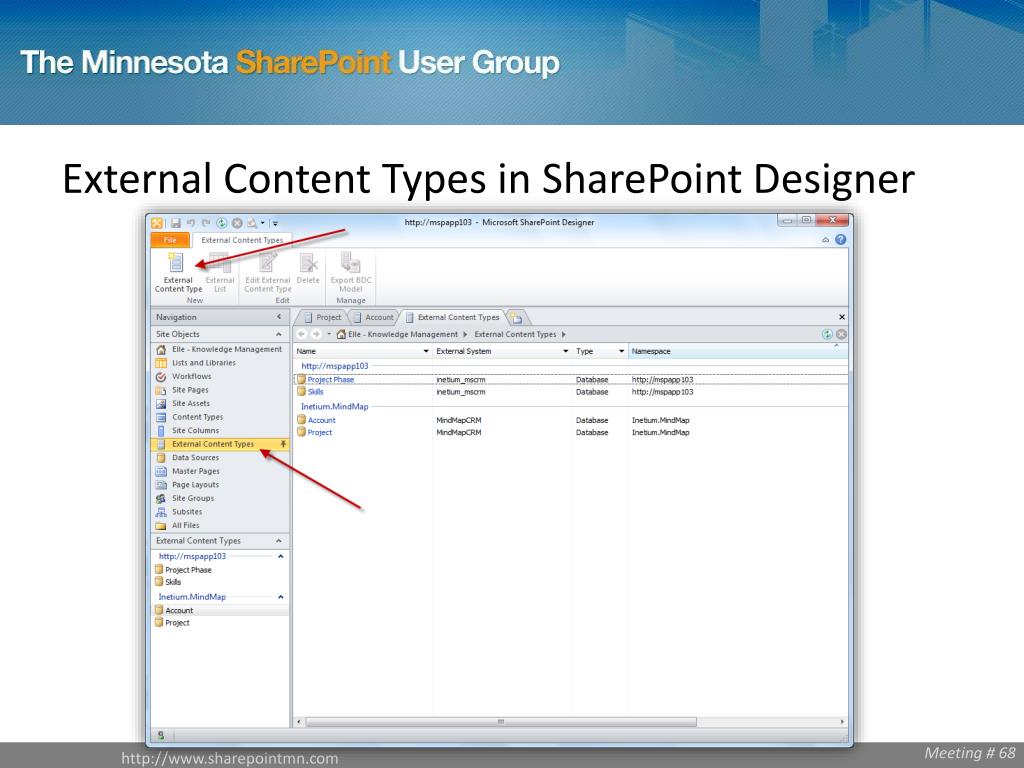Open a new tab with the new tab icon
Viewport: 1024px width, 768px height.
[517, 318]
